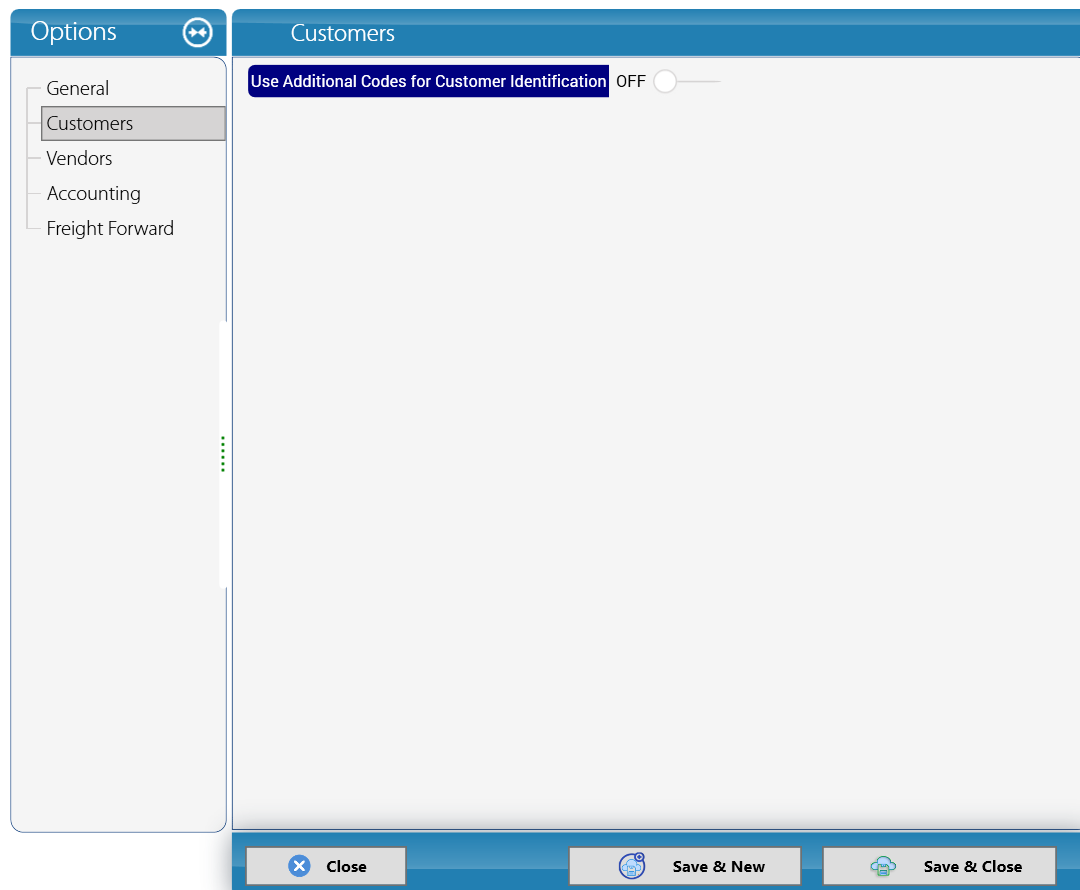This screenshot has width=1080, height=890.
Task: Click the Save & Close button label
Action: pyautogui.click(x=973, y=867)
